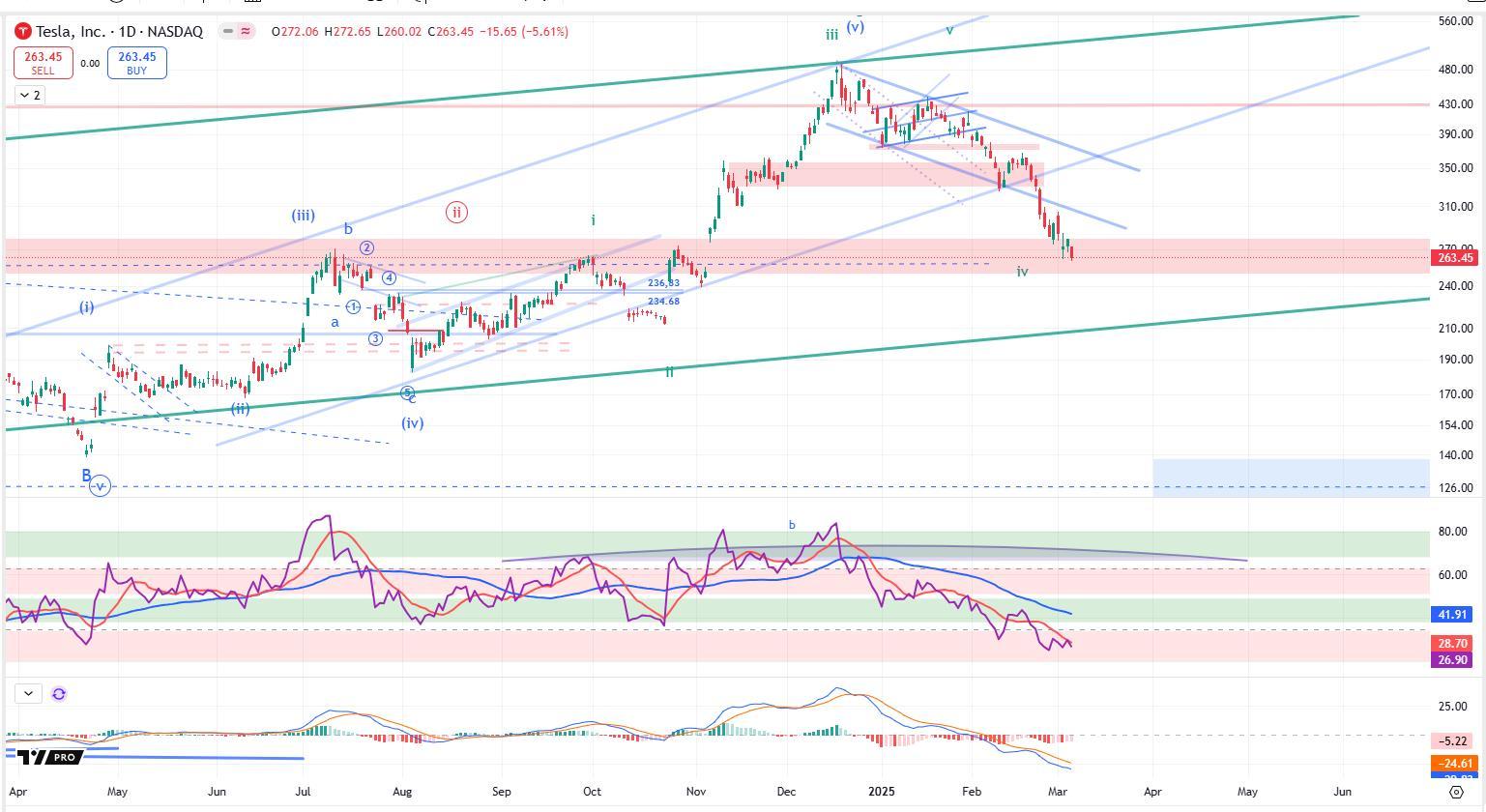Click the 480.00 level on price scale
This screenshot has height=812, width=1486.
pyautogui.click(x=1455, y=70)
